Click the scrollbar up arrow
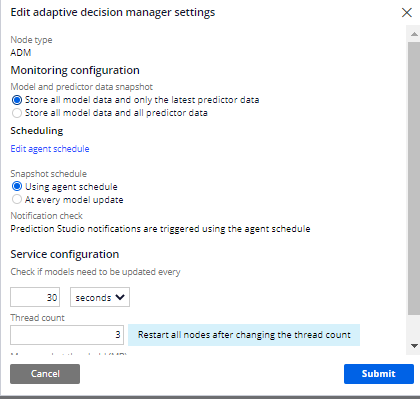 coord(414,34)
